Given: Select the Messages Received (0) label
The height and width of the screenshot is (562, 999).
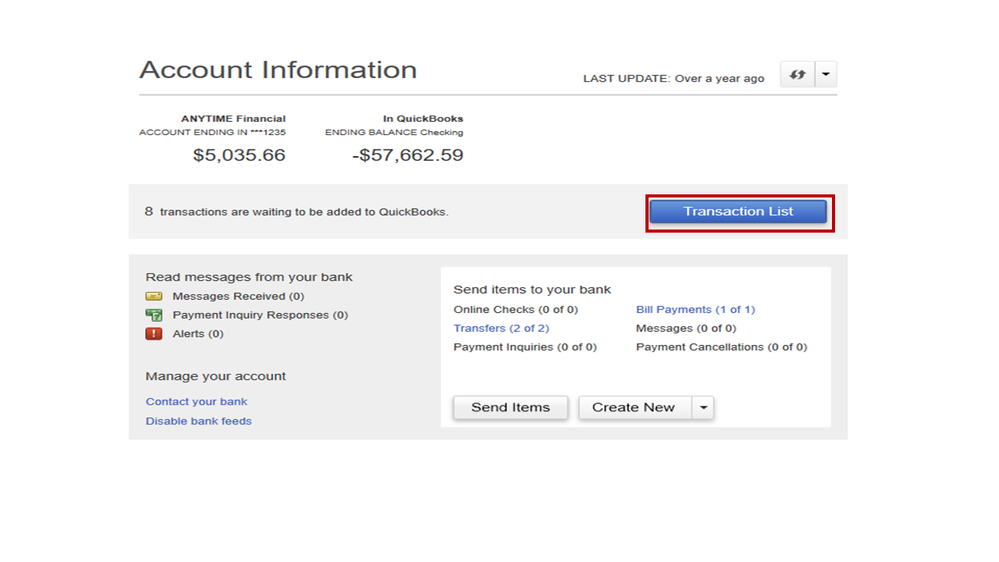Looking at the screenshot, I should tap(238, 297).
